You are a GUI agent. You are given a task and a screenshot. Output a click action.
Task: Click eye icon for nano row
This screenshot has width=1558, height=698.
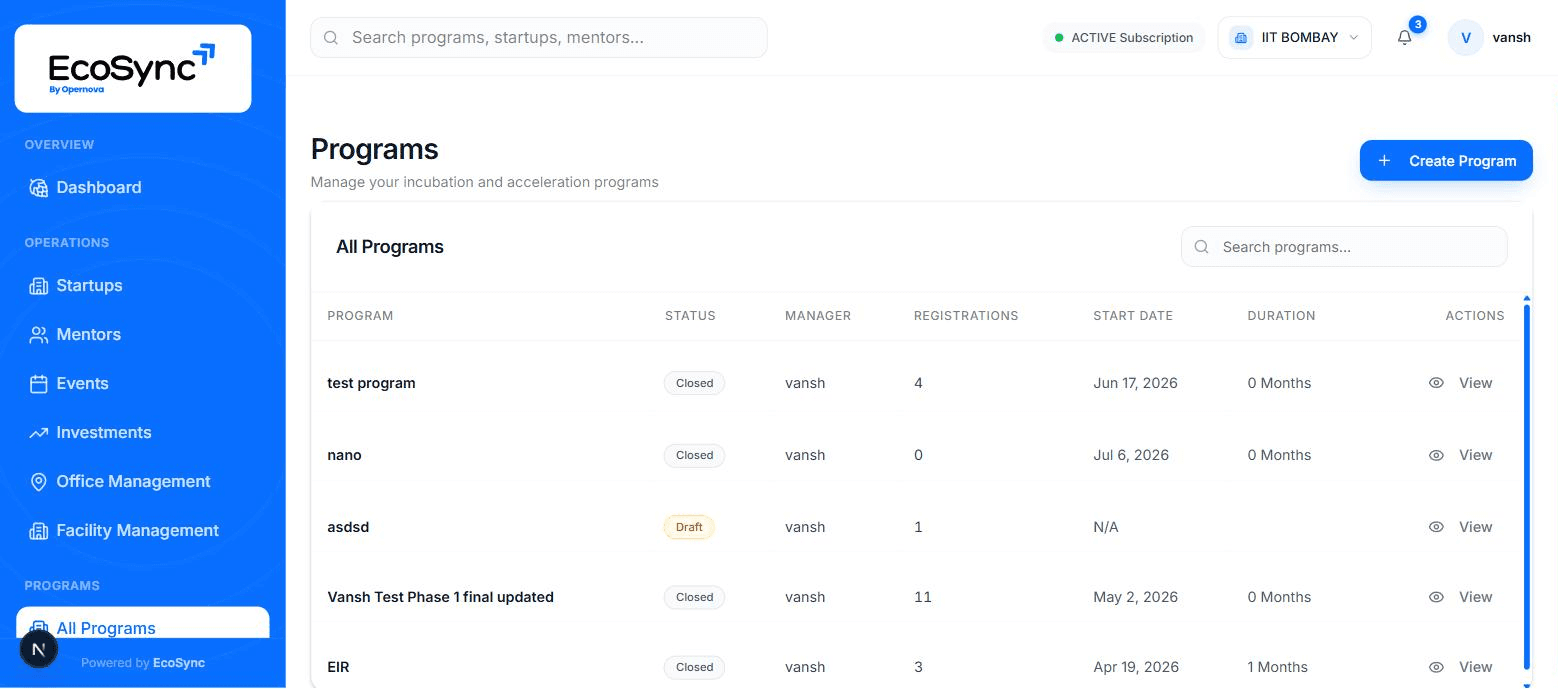(x=1436, y=455)
